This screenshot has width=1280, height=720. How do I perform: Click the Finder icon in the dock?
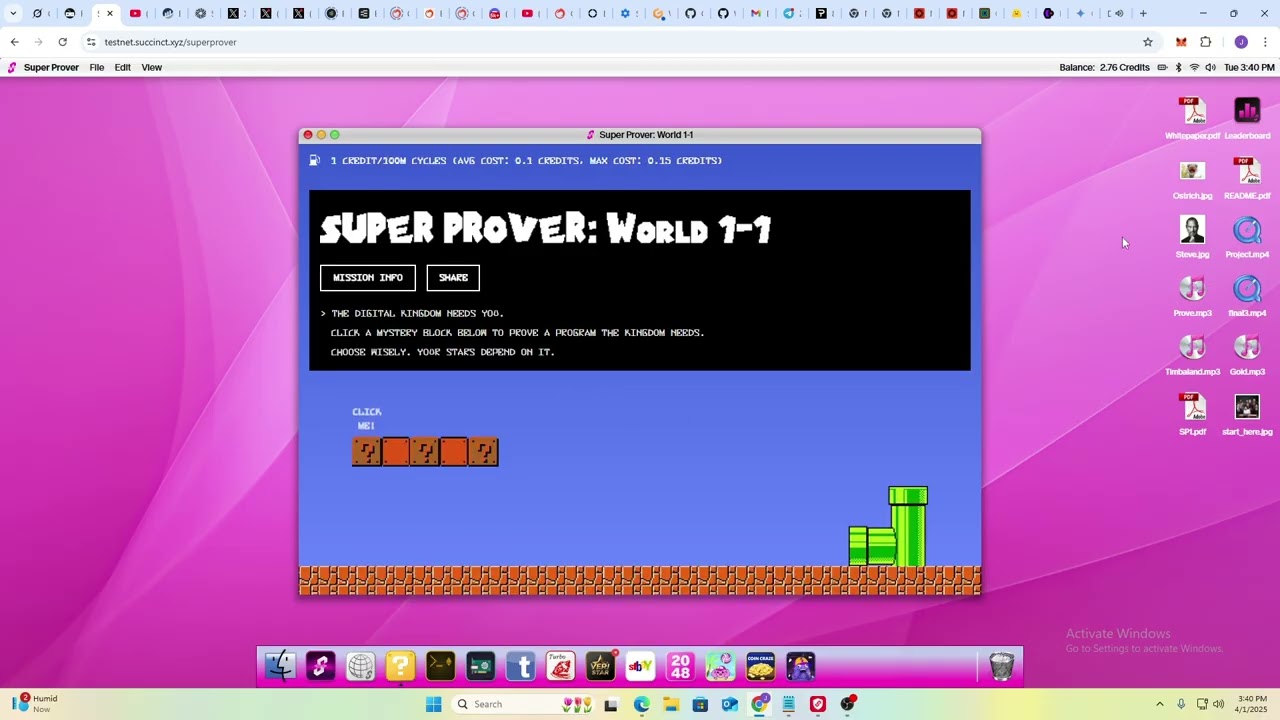(281, 666)
